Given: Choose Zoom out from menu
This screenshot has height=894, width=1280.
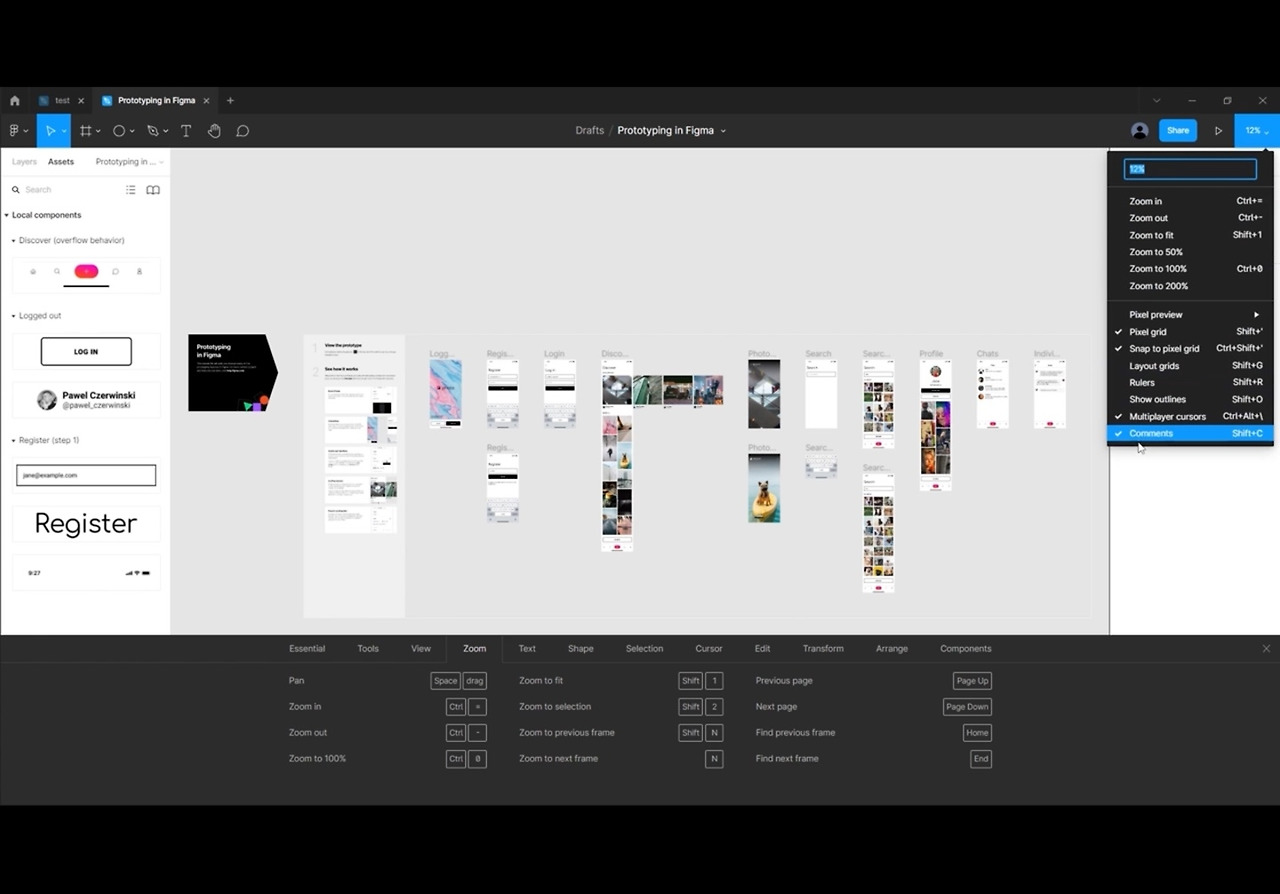Looking at the screenshot, I should tap(1190, 219).
